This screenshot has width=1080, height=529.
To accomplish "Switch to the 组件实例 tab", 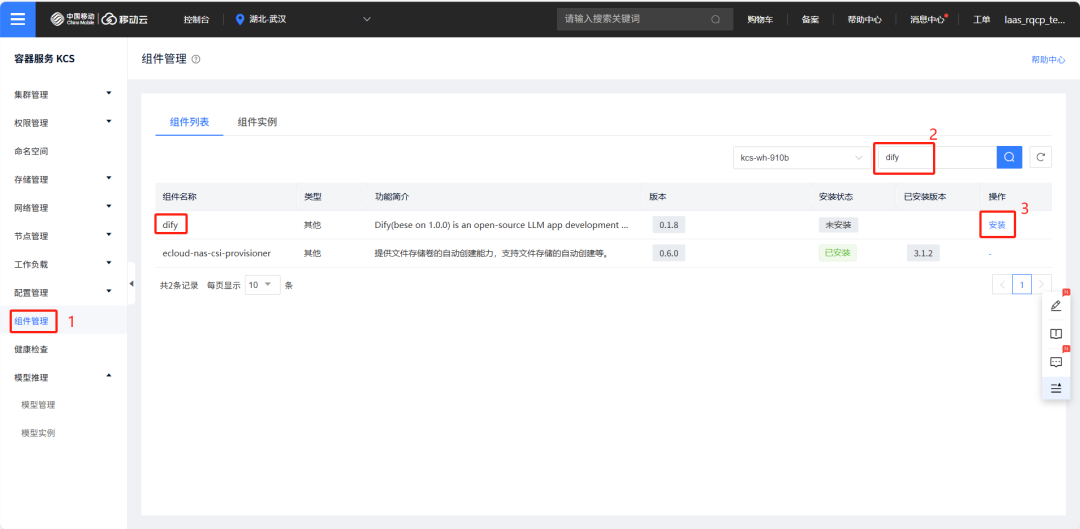I will coord(257,122).
